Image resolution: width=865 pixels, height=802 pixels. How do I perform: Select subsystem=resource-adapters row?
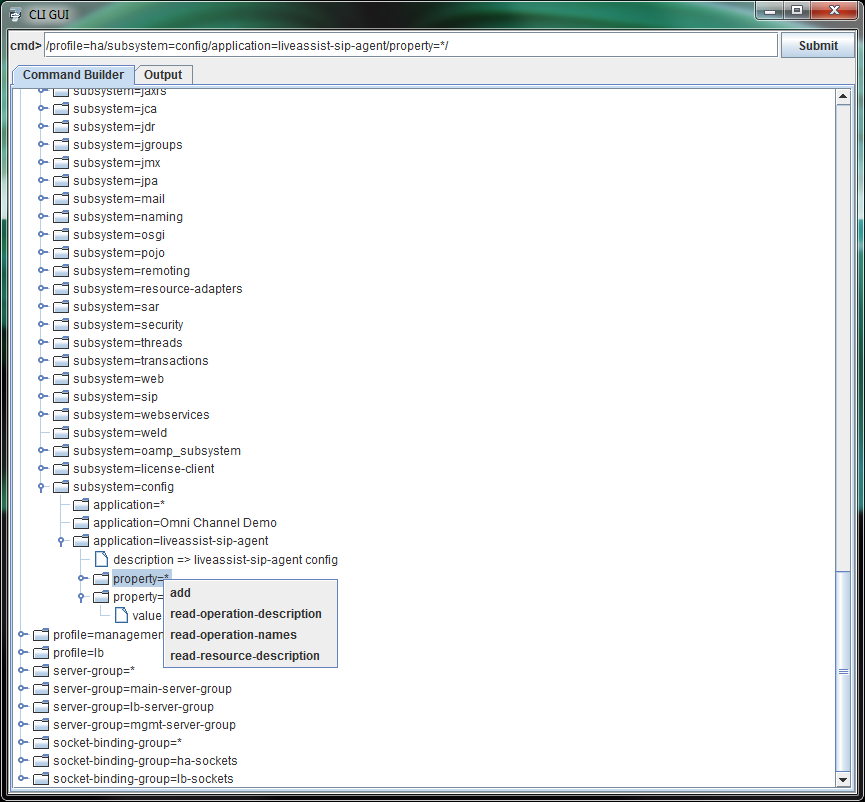(158, 289)
